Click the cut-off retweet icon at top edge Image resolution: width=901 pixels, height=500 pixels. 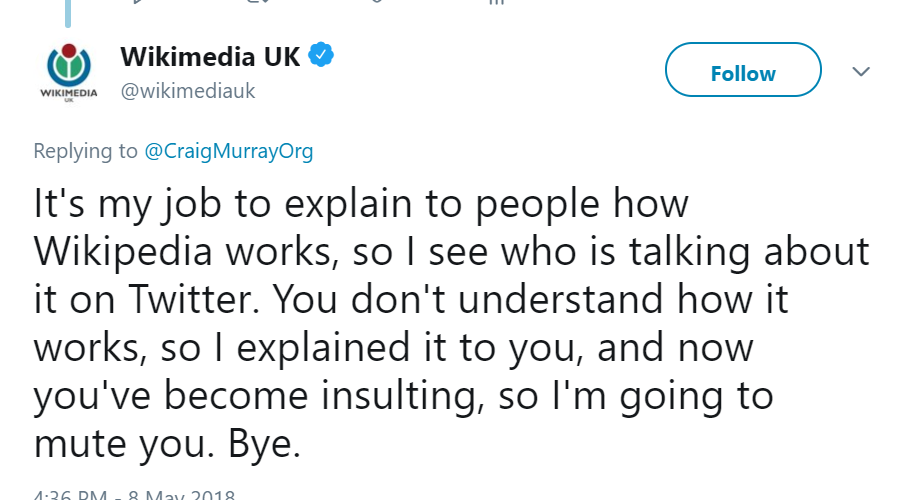pyautogui.click(x=257, y=2)
